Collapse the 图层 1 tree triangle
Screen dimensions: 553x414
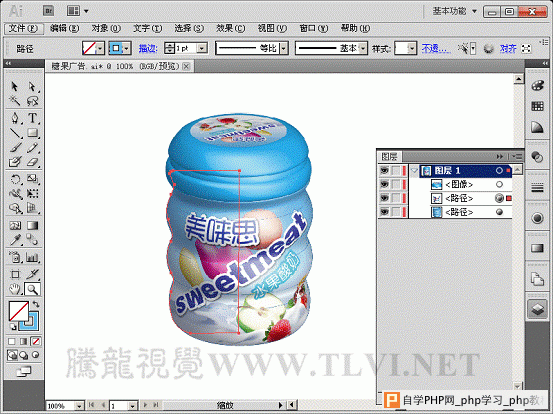point(414,171)
